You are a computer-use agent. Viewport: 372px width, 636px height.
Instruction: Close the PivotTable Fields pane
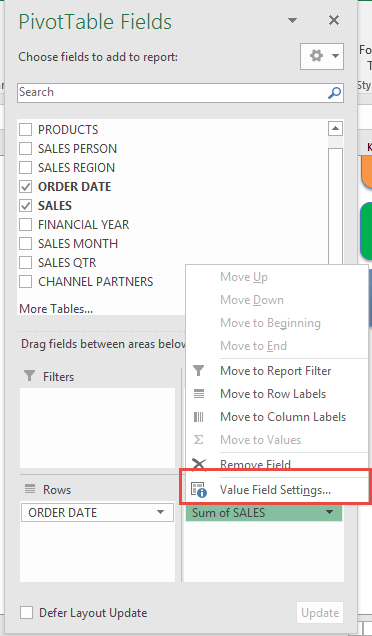333,20
